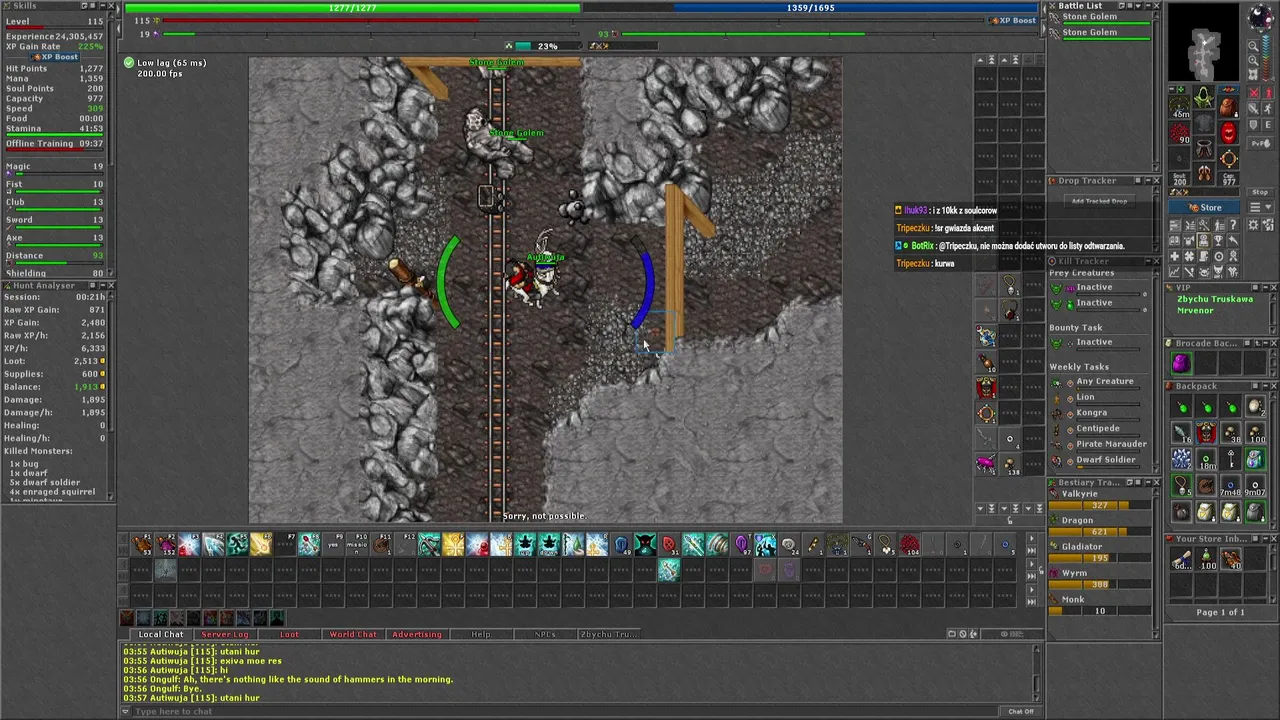
Task: Select Backpack item labeled 7m48
Action: (x=1231, y=485)
